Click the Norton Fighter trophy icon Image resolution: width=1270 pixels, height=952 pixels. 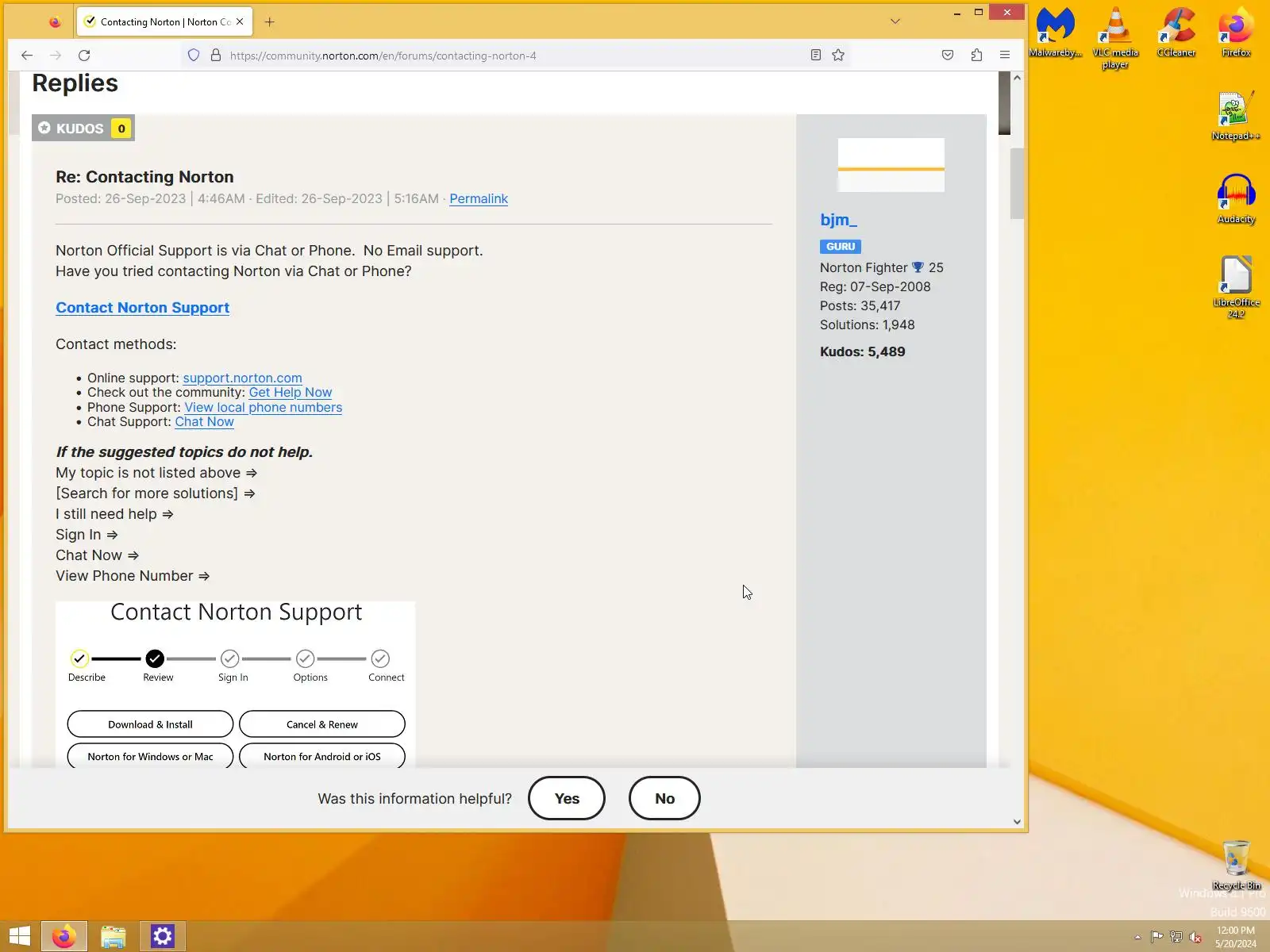coord(918,268)
